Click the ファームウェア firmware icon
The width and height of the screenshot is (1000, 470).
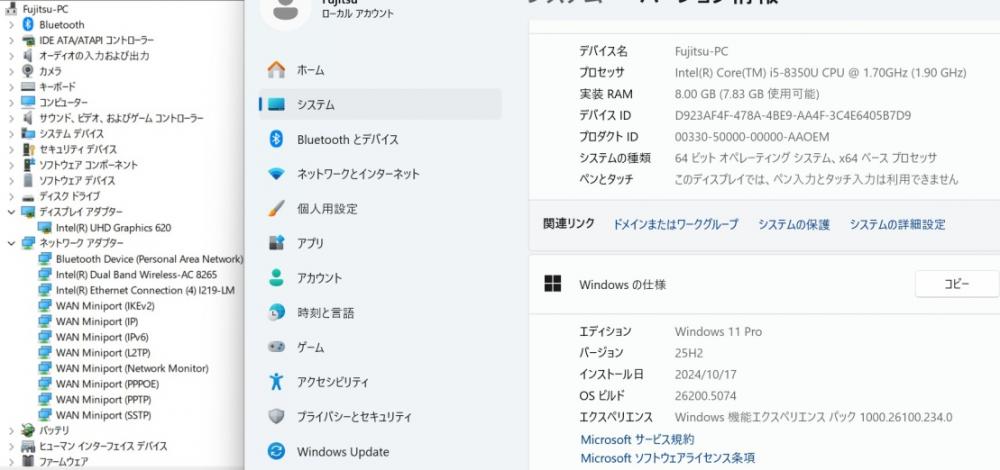[x=27, y=461]
